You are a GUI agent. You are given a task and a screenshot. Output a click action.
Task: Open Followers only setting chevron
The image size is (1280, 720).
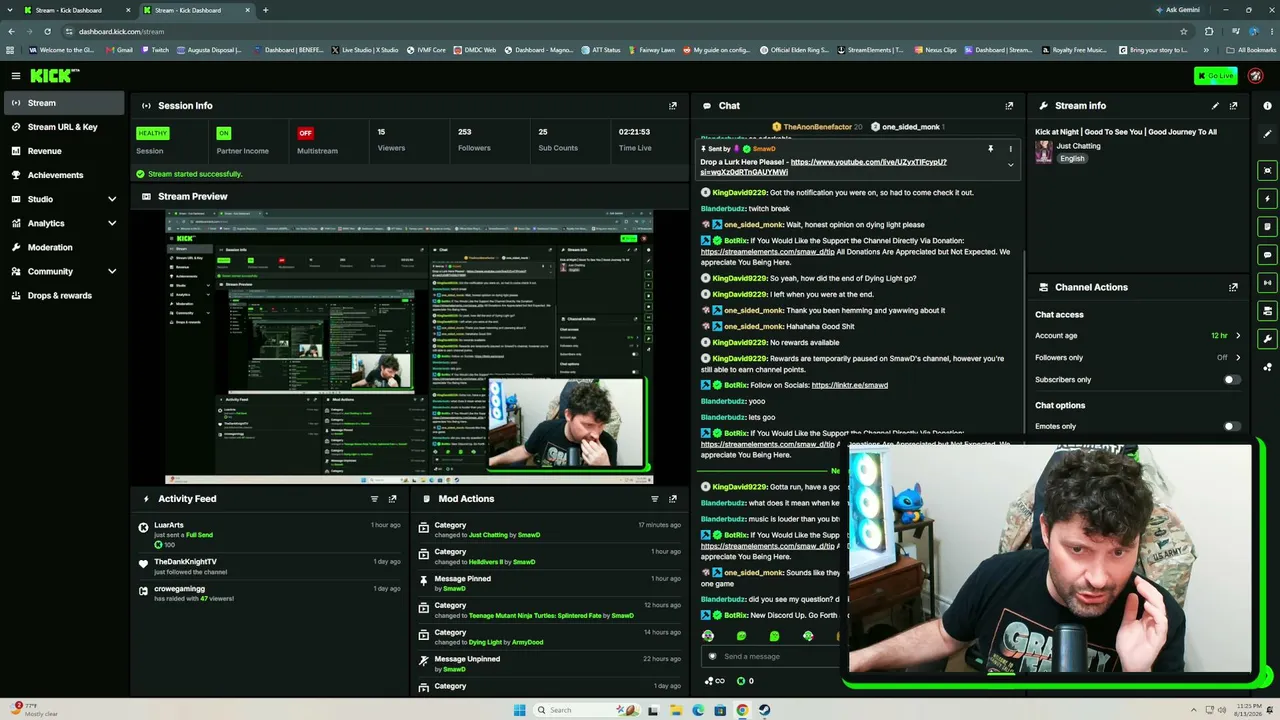coord(1238,357)
